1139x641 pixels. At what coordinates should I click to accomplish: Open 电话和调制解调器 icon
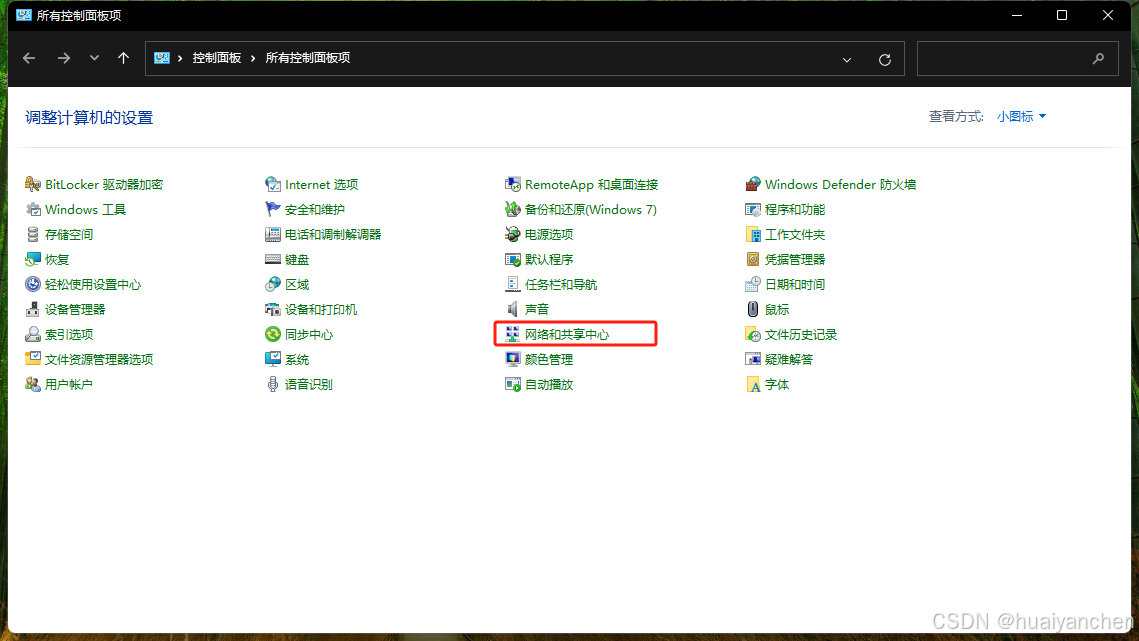pyautogui.click(x=272, y=235)
